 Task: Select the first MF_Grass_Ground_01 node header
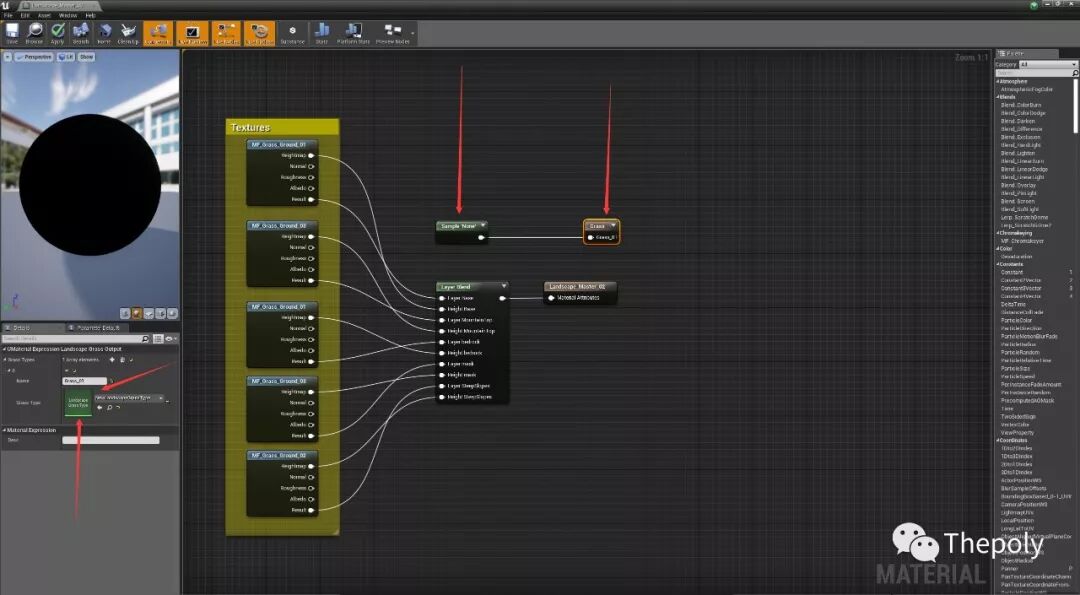click(x=282, y=145)
